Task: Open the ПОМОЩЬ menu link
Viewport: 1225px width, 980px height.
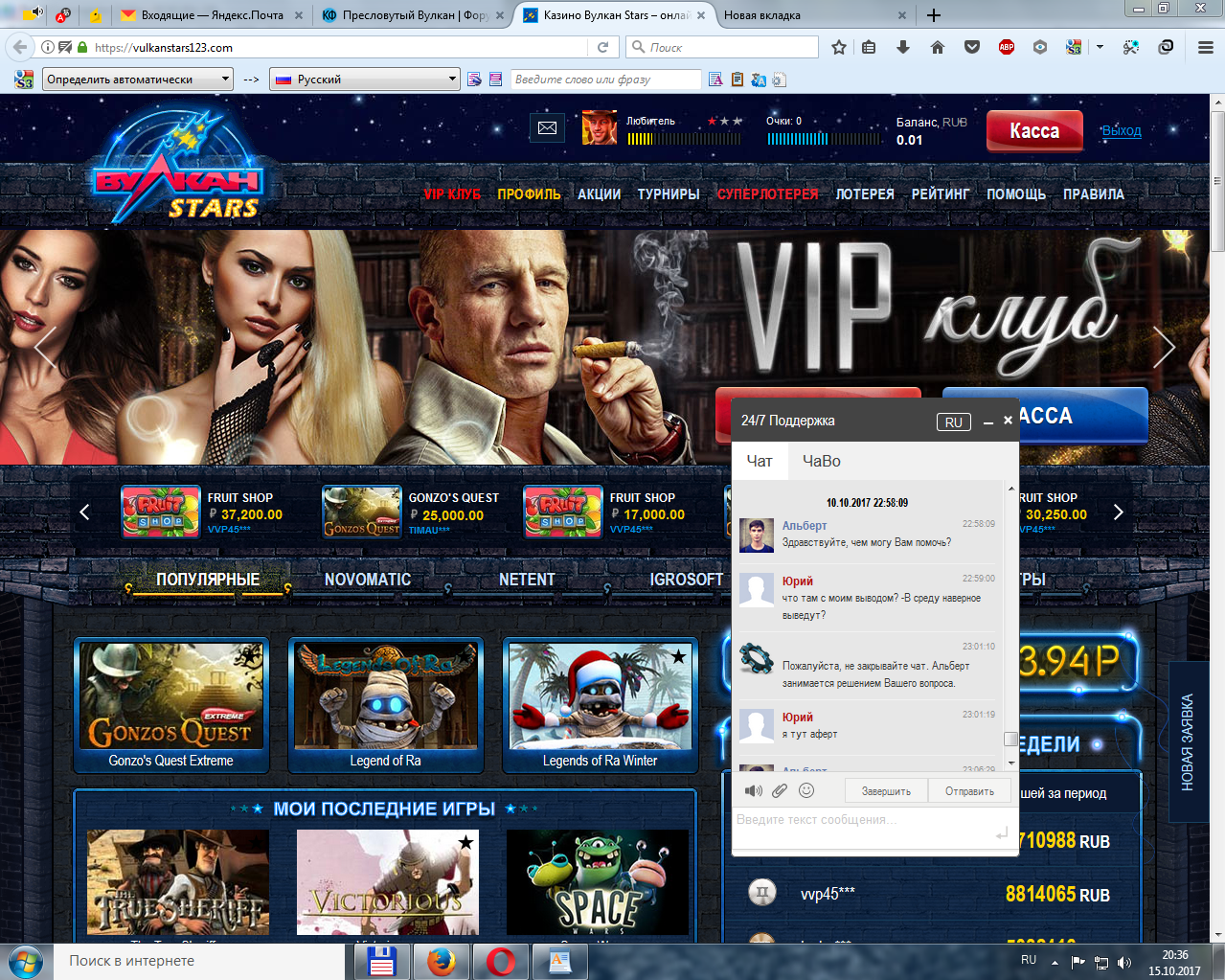Action: click(1016, 194)
